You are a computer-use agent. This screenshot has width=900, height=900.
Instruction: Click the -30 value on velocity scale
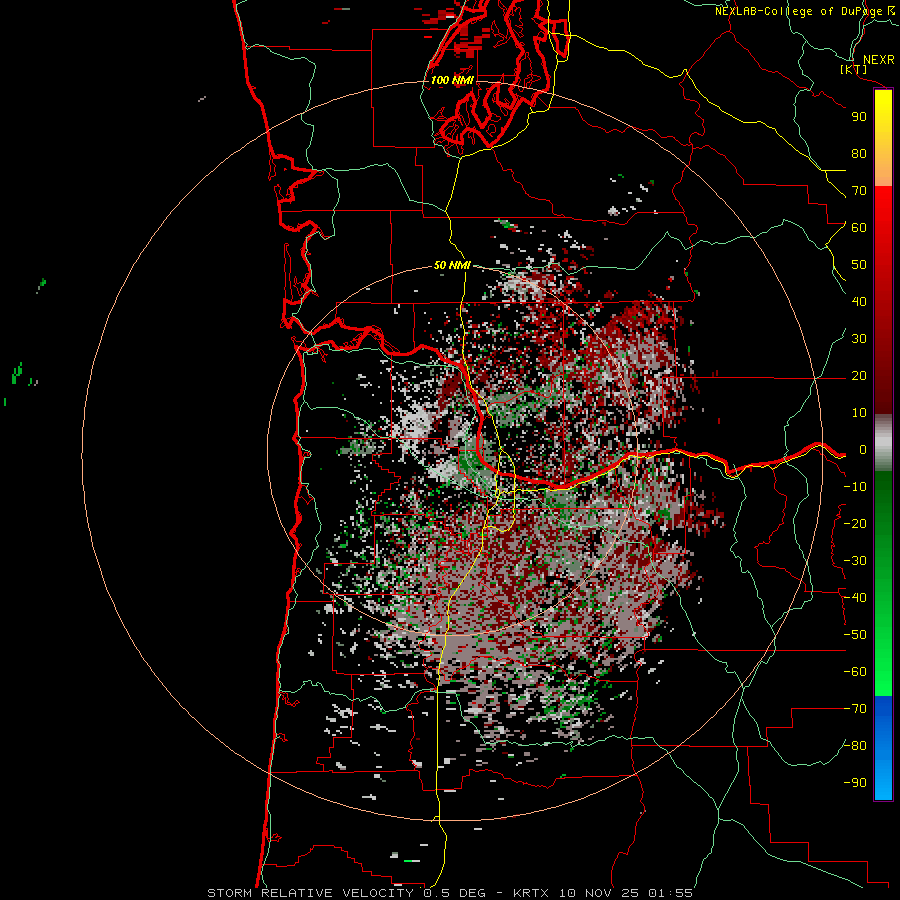pyautogui.click(x=855, y=561)
